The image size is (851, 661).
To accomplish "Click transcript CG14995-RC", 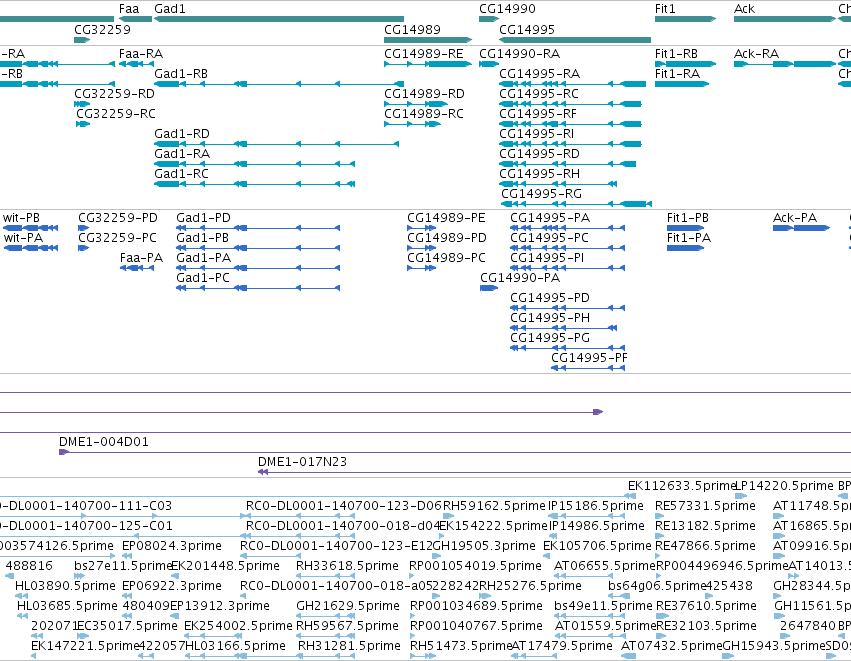I will click(570, 104).
